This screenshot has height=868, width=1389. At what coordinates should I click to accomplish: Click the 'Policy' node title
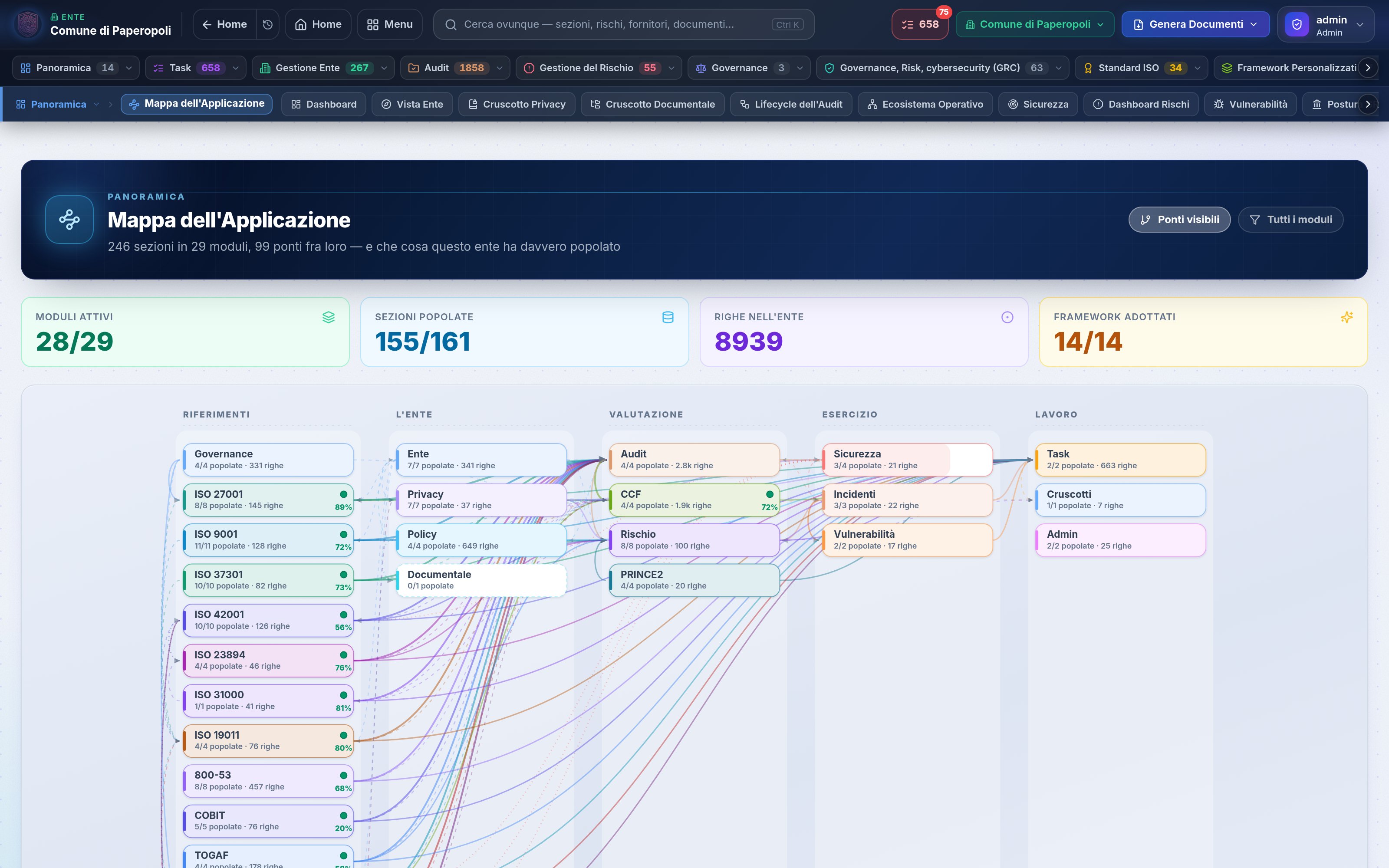click(x=422, y=534)
